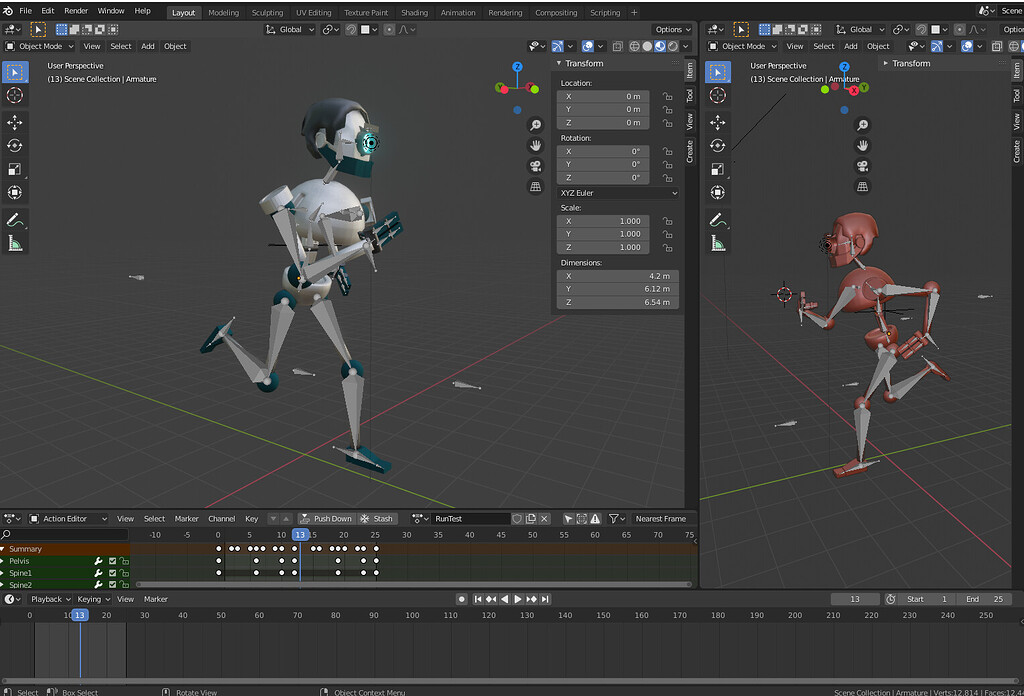This screenshot has width=1024, height=696.
Task: Select the Rotate tool in left viewport
Action: click(15, 145)
